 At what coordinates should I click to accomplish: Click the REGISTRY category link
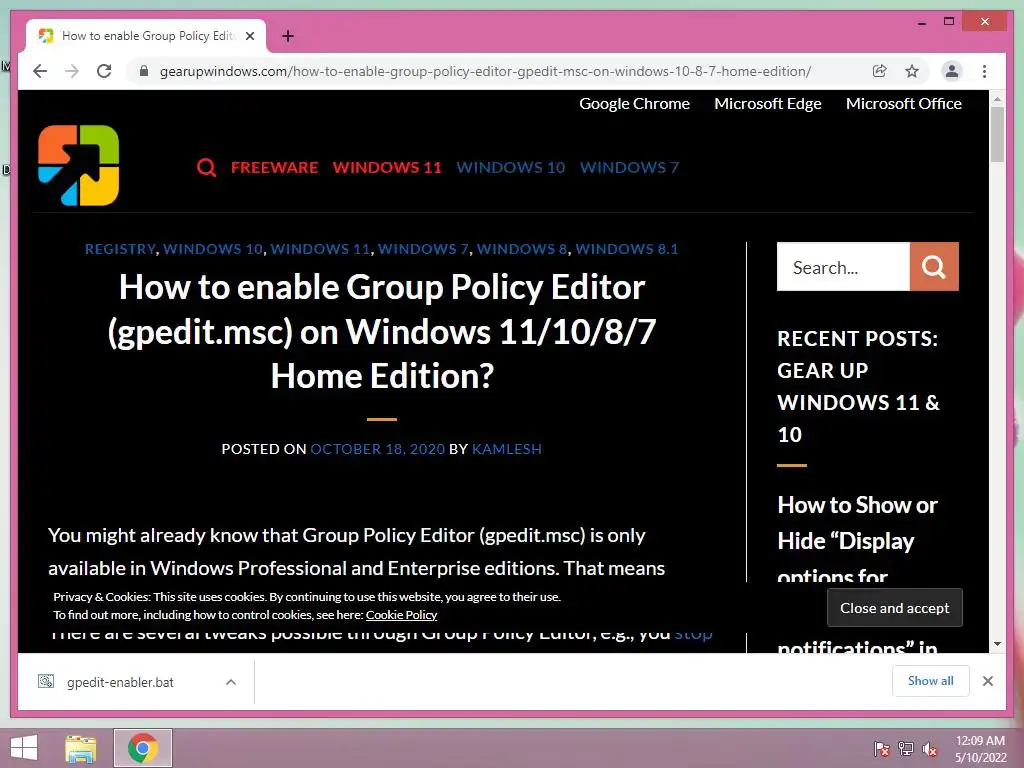click(120, 249)
